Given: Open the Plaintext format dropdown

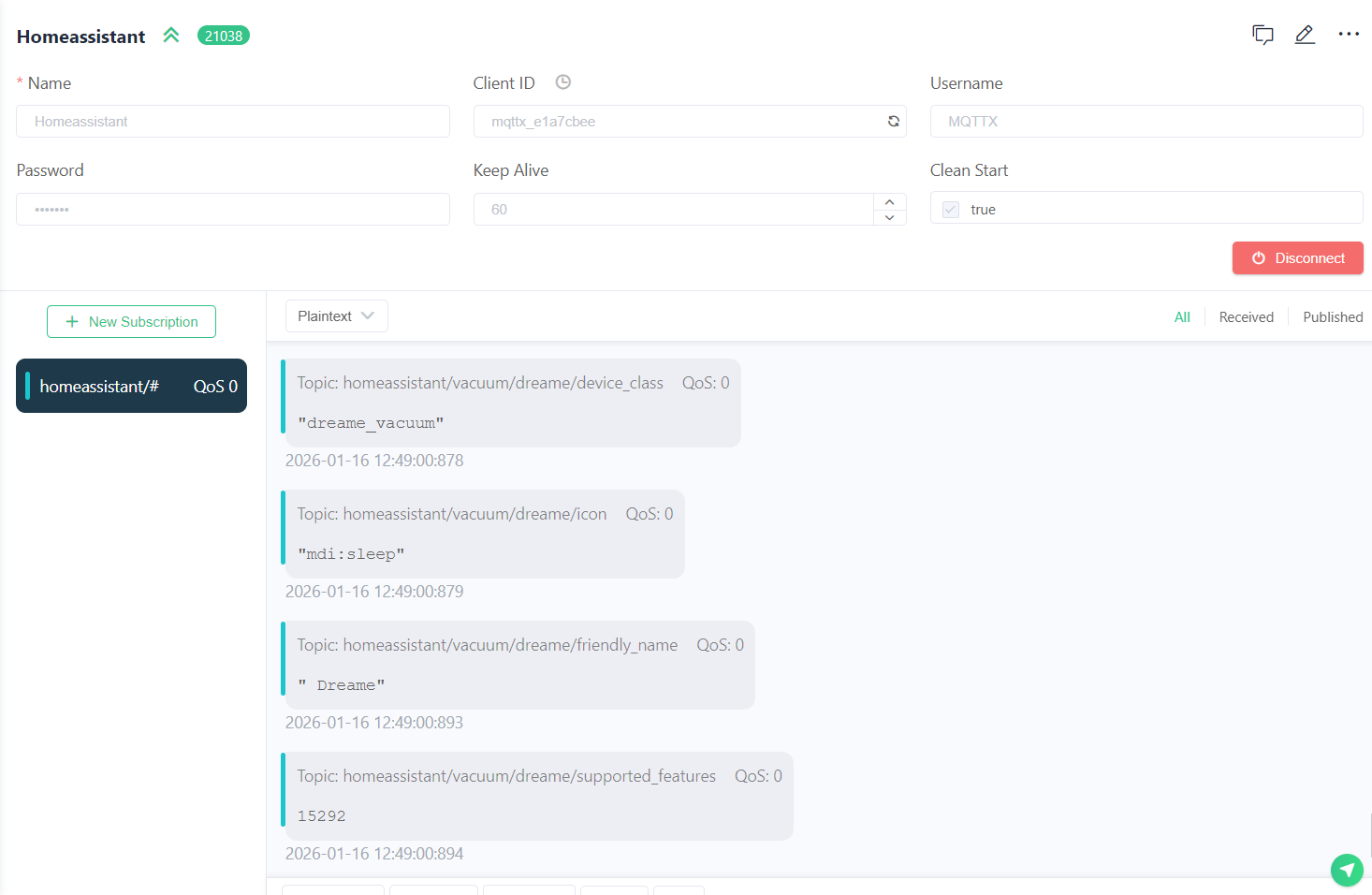Looking at the screenshot, I should [336, 316].
